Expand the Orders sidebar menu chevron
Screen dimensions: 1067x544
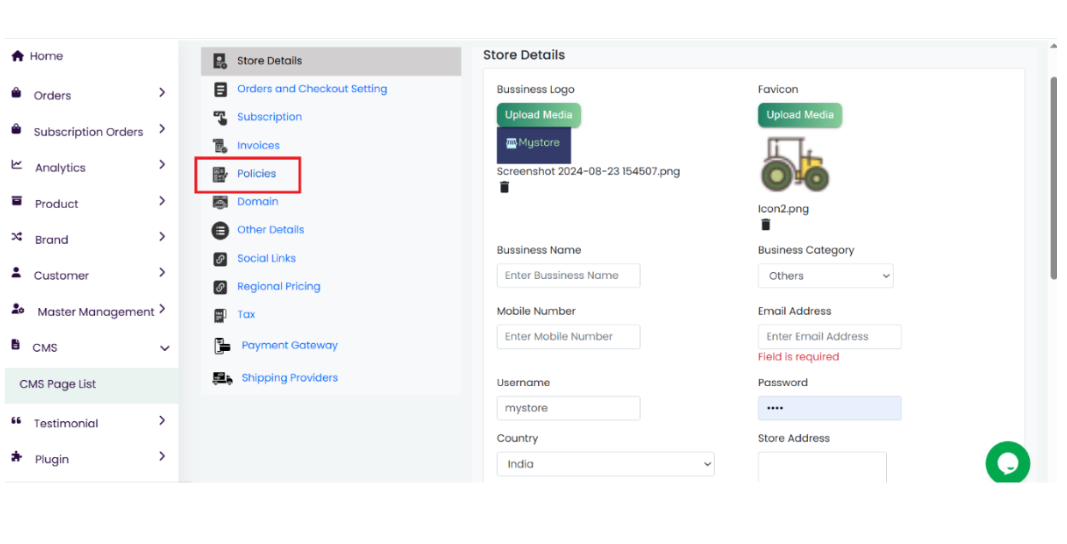(x=162, y=93)
